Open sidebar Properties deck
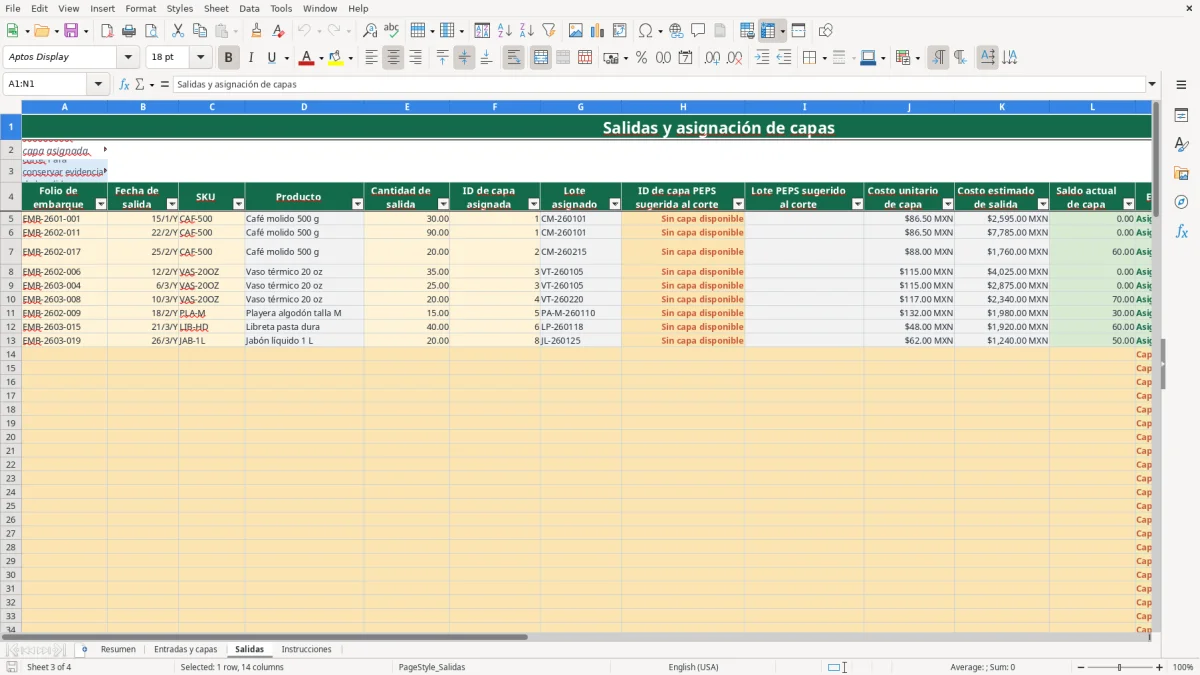1200x675 pixels. pos(1181,116)
